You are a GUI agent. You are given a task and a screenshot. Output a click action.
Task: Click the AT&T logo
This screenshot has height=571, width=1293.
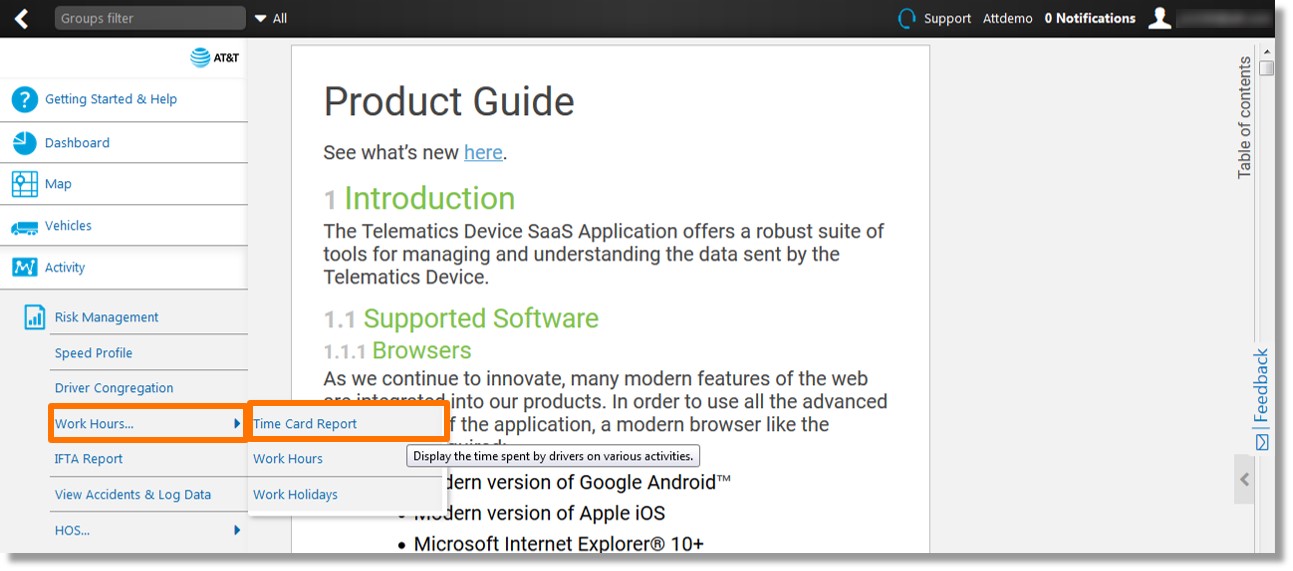pyautogui.click(x=215, y=58)
